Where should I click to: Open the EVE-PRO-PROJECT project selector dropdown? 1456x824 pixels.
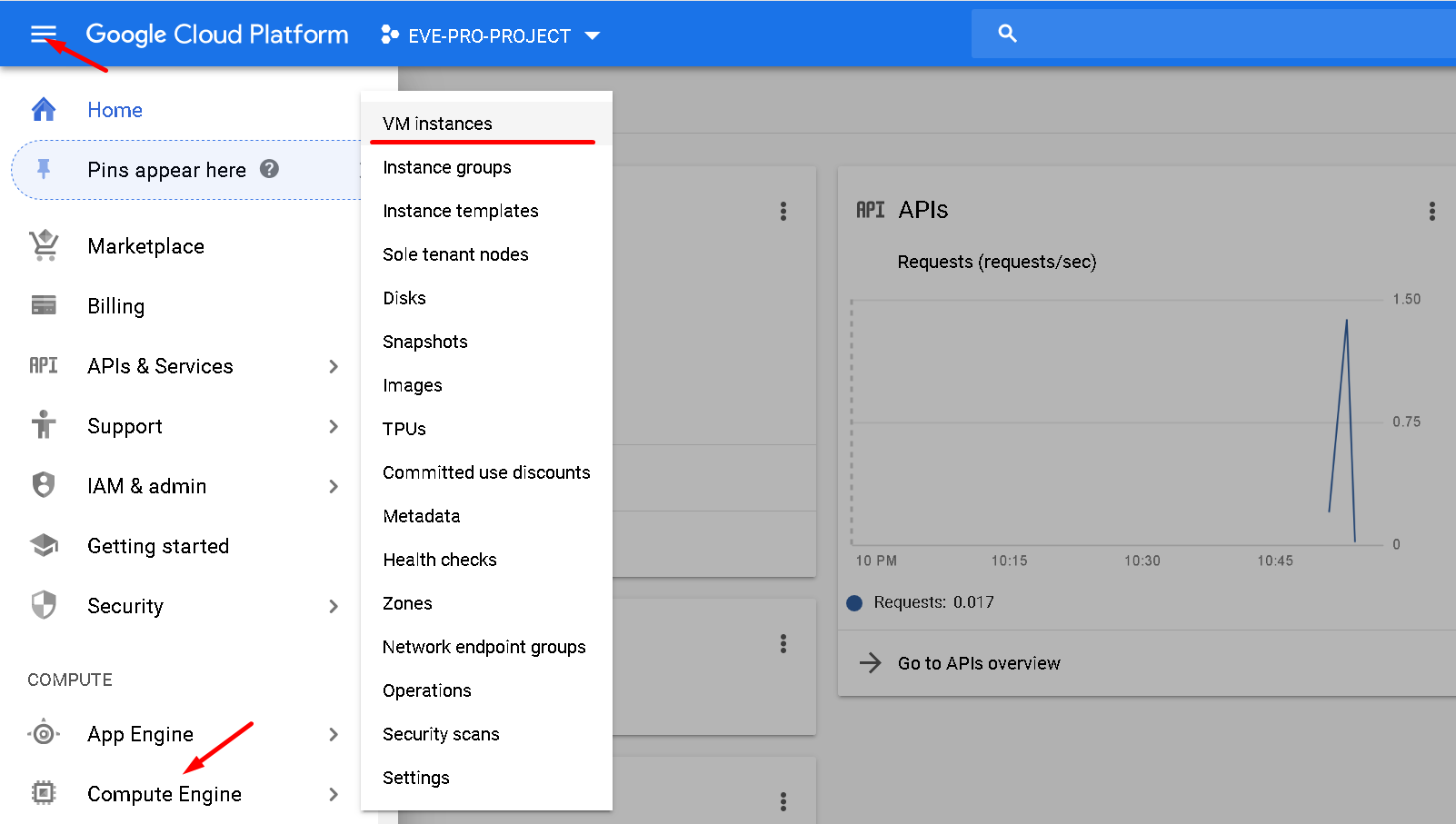[x=491, y=35]
